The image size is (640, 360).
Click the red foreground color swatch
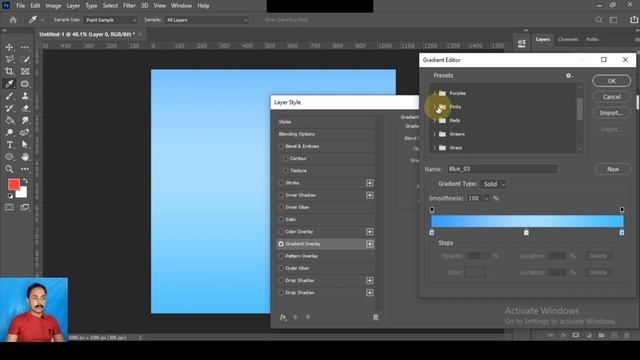point(14,184)
